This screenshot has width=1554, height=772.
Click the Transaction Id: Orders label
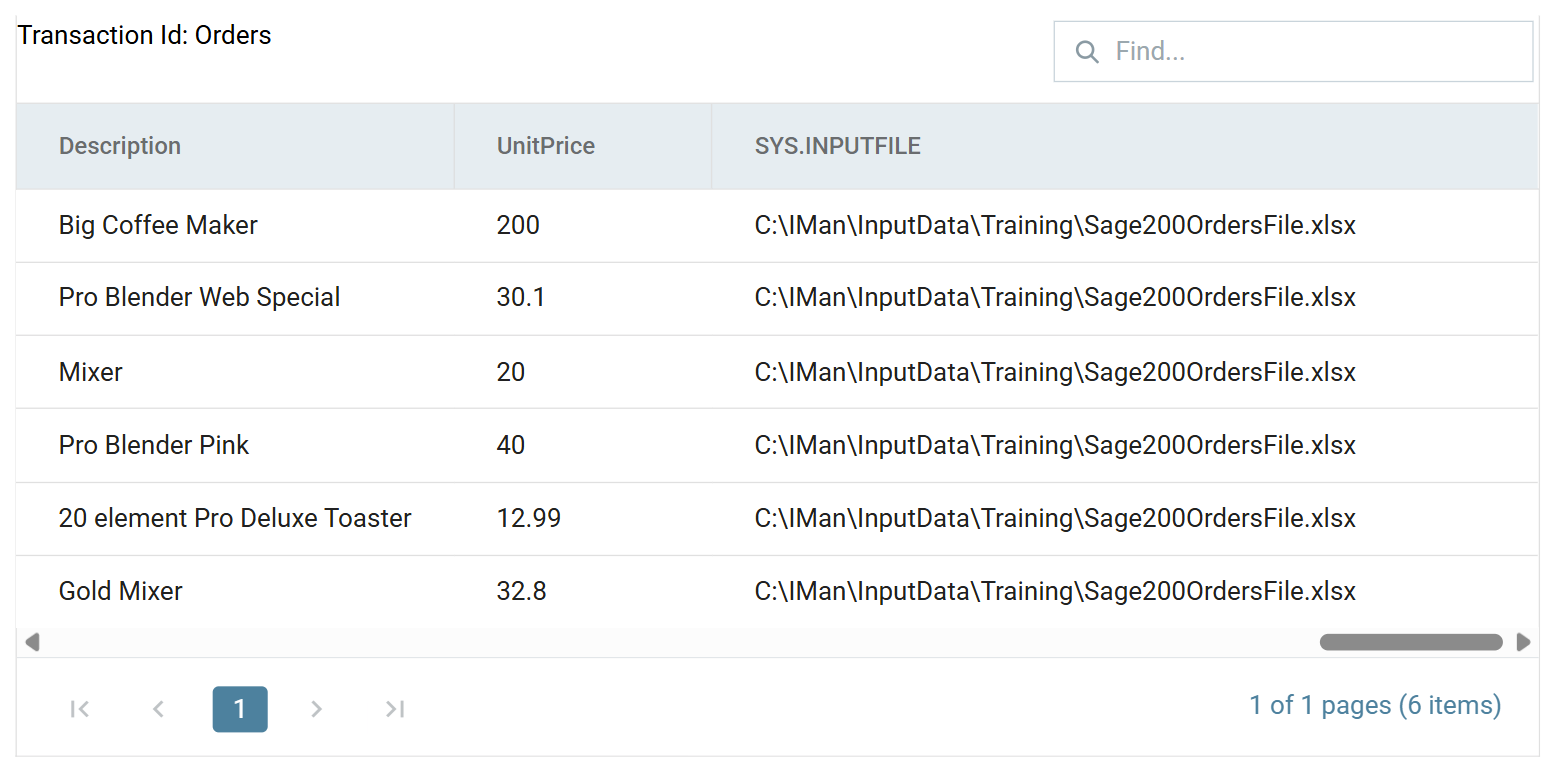(145, 35)
